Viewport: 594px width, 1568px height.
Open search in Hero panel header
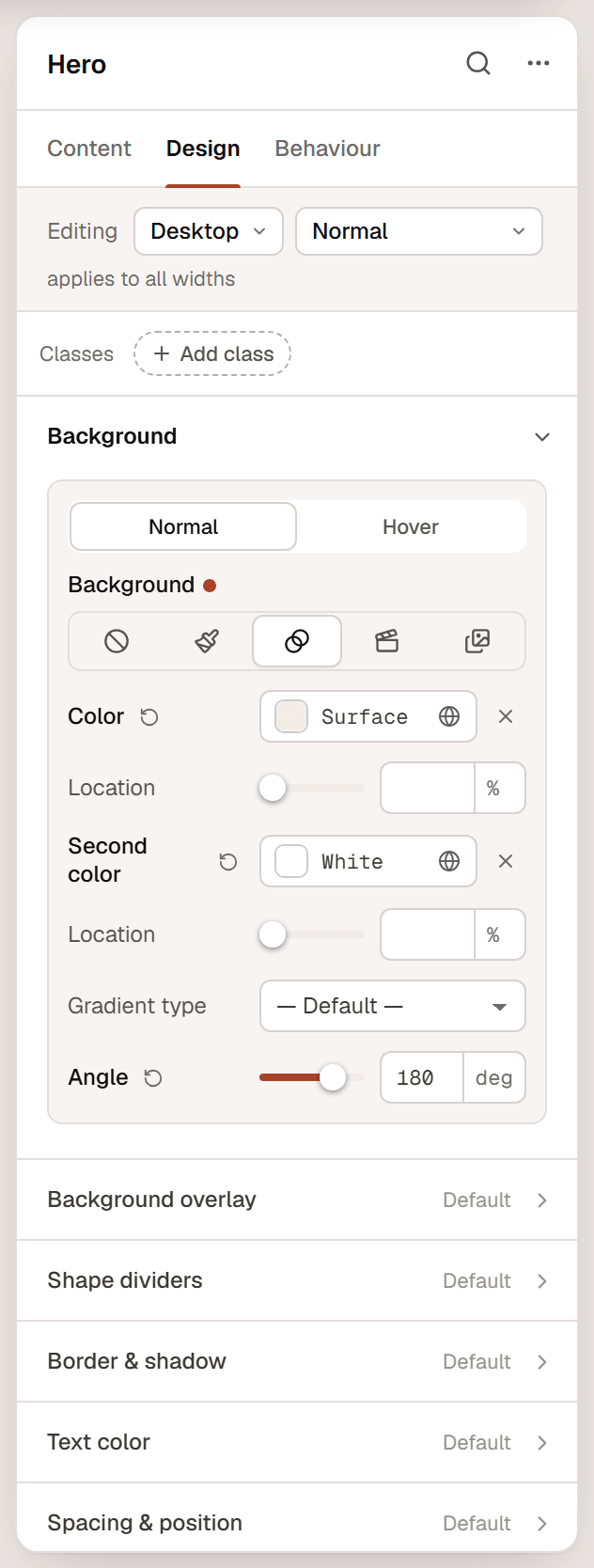tap(478, 63)
